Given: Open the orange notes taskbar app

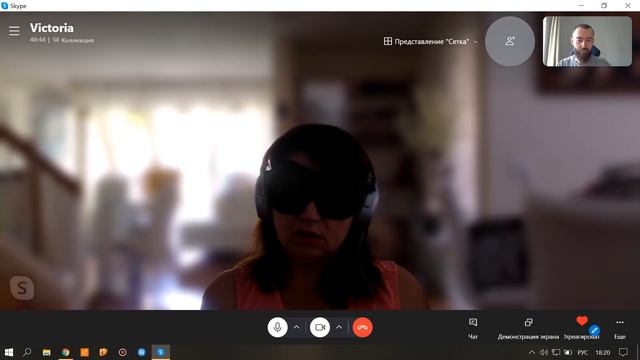Looking at the screenshot, I should 103,352.
